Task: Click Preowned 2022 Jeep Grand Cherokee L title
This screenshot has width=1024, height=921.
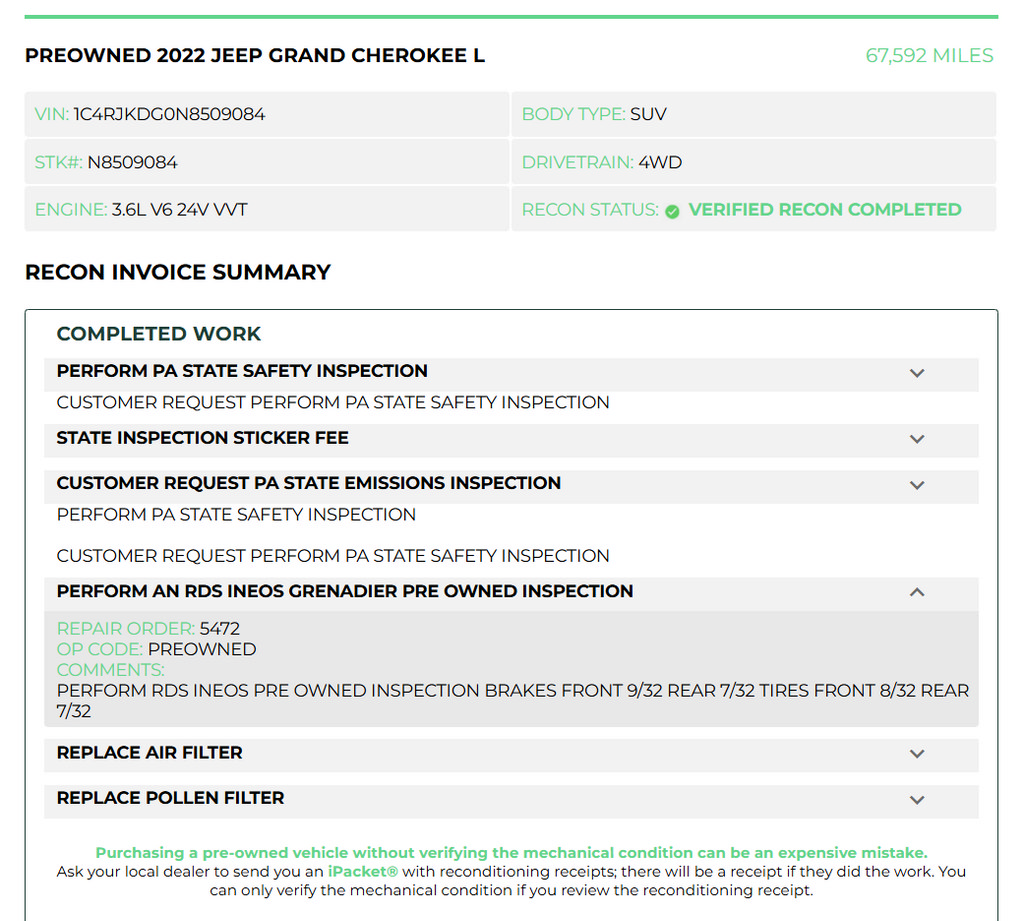Action: pos(255,56)
